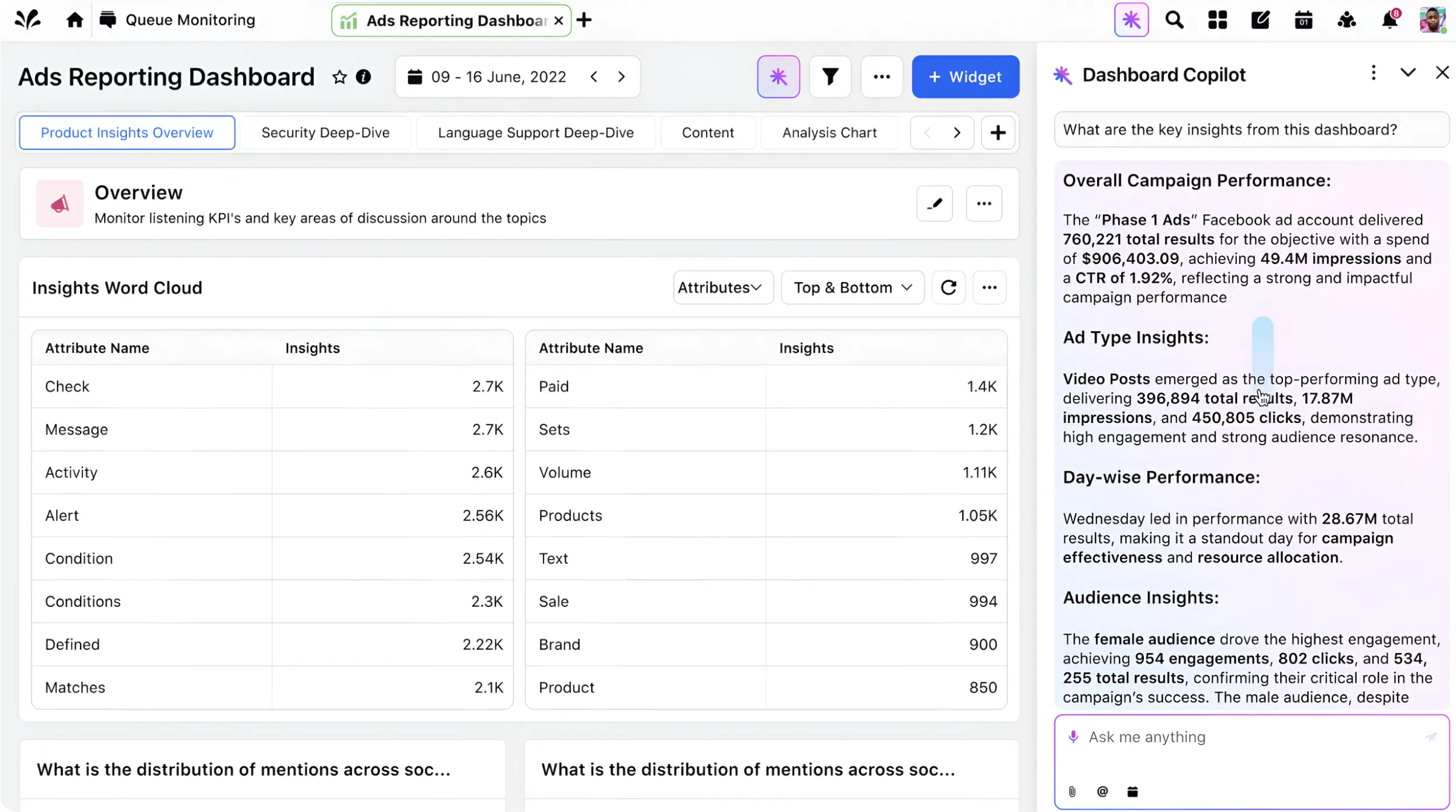Viewport: 1456px width, 812px height.
Task: Click the microphone icon in Copilot input
Action: (x=1073, y=737)
